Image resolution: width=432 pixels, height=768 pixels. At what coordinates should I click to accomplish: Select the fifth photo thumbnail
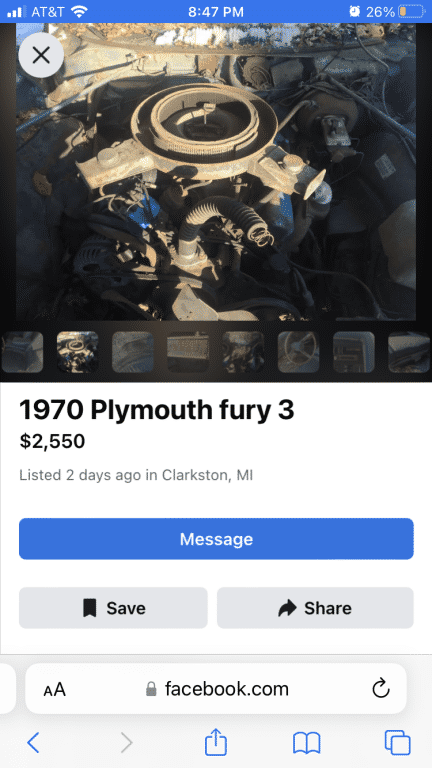(x=243, y=352)
